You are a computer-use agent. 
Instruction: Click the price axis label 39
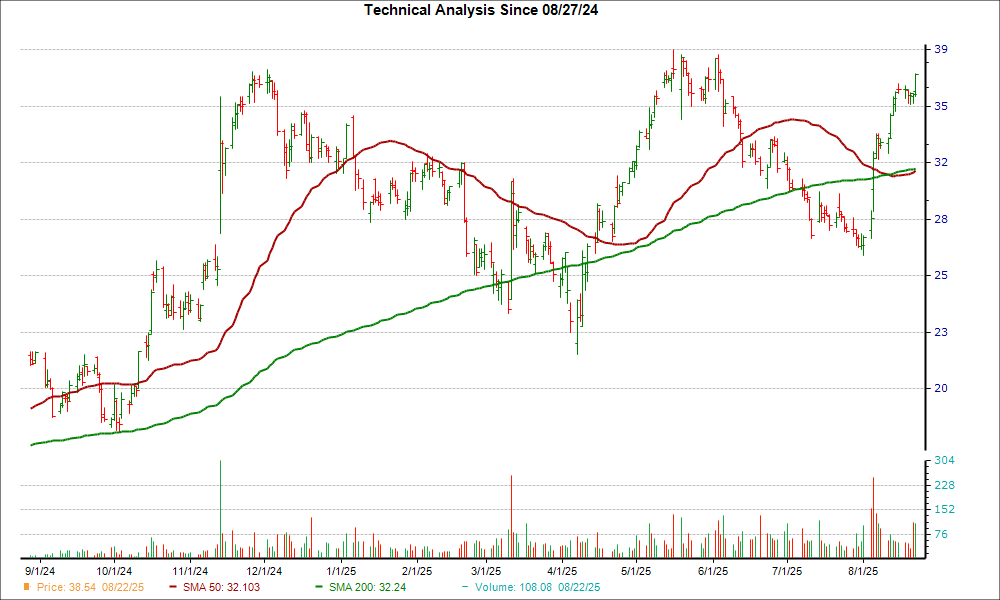coord(941,50)
